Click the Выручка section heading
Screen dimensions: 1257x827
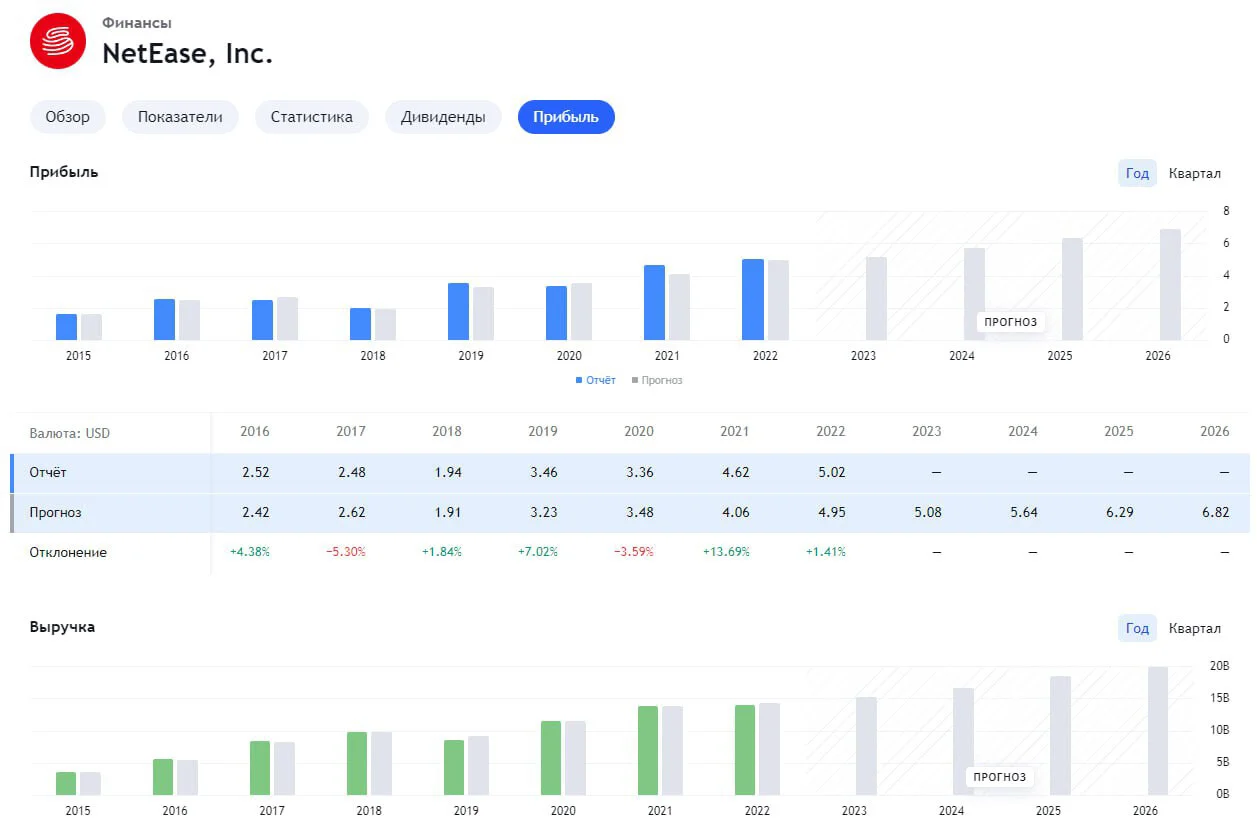[62, 627]
